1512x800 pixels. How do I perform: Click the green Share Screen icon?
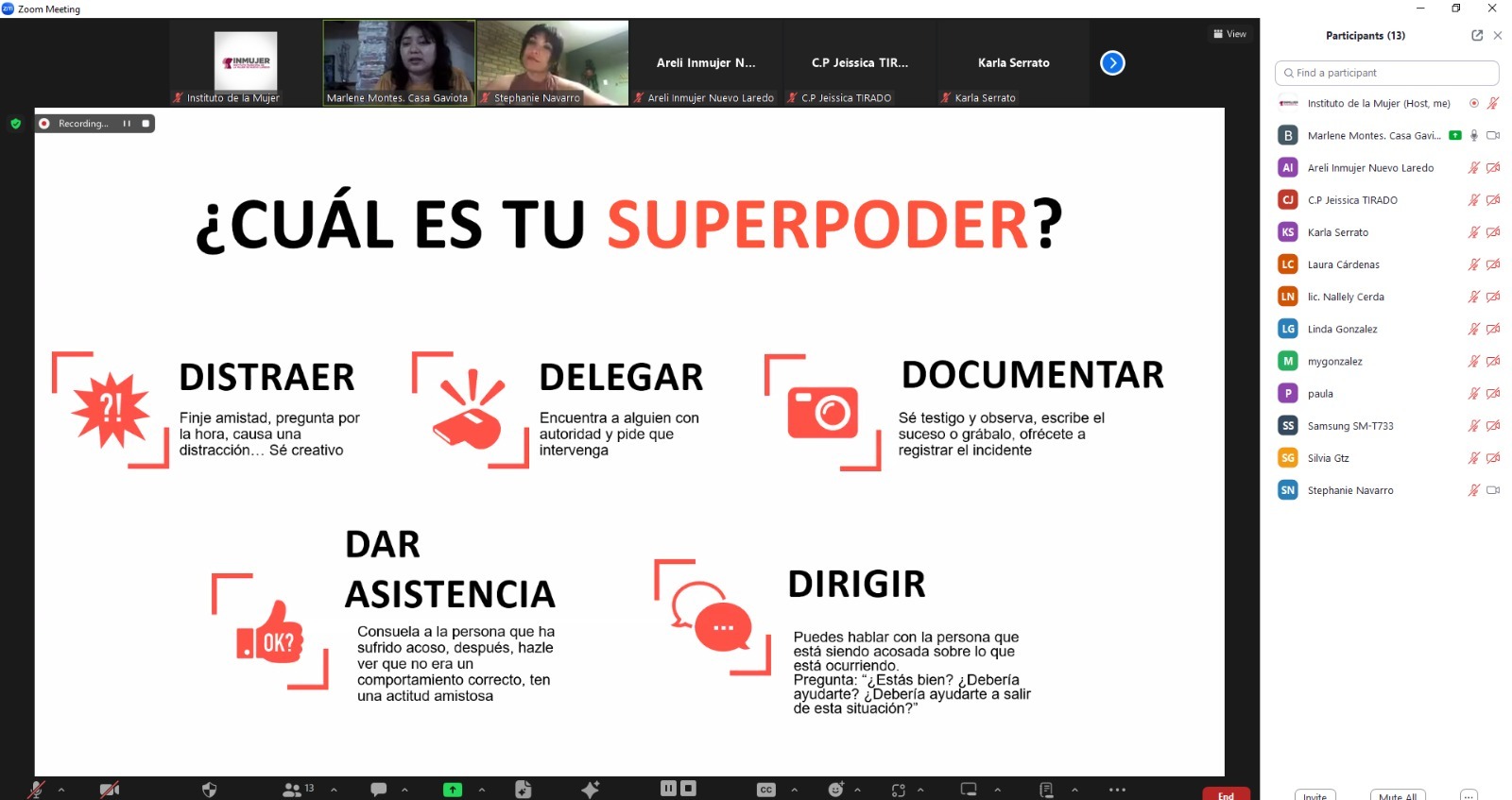click(453, 790)
